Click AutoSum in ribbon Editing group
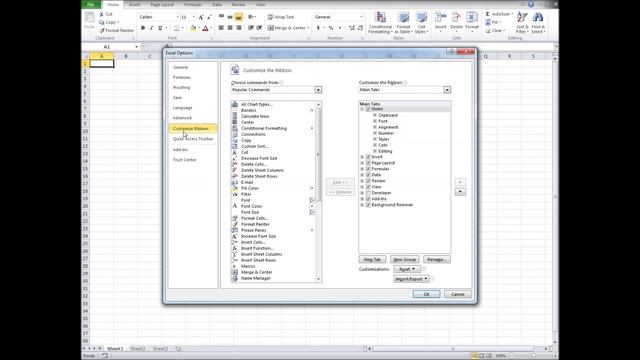This screenshot has width=640, height=360. pyautogui.click(x=499, y=14)
